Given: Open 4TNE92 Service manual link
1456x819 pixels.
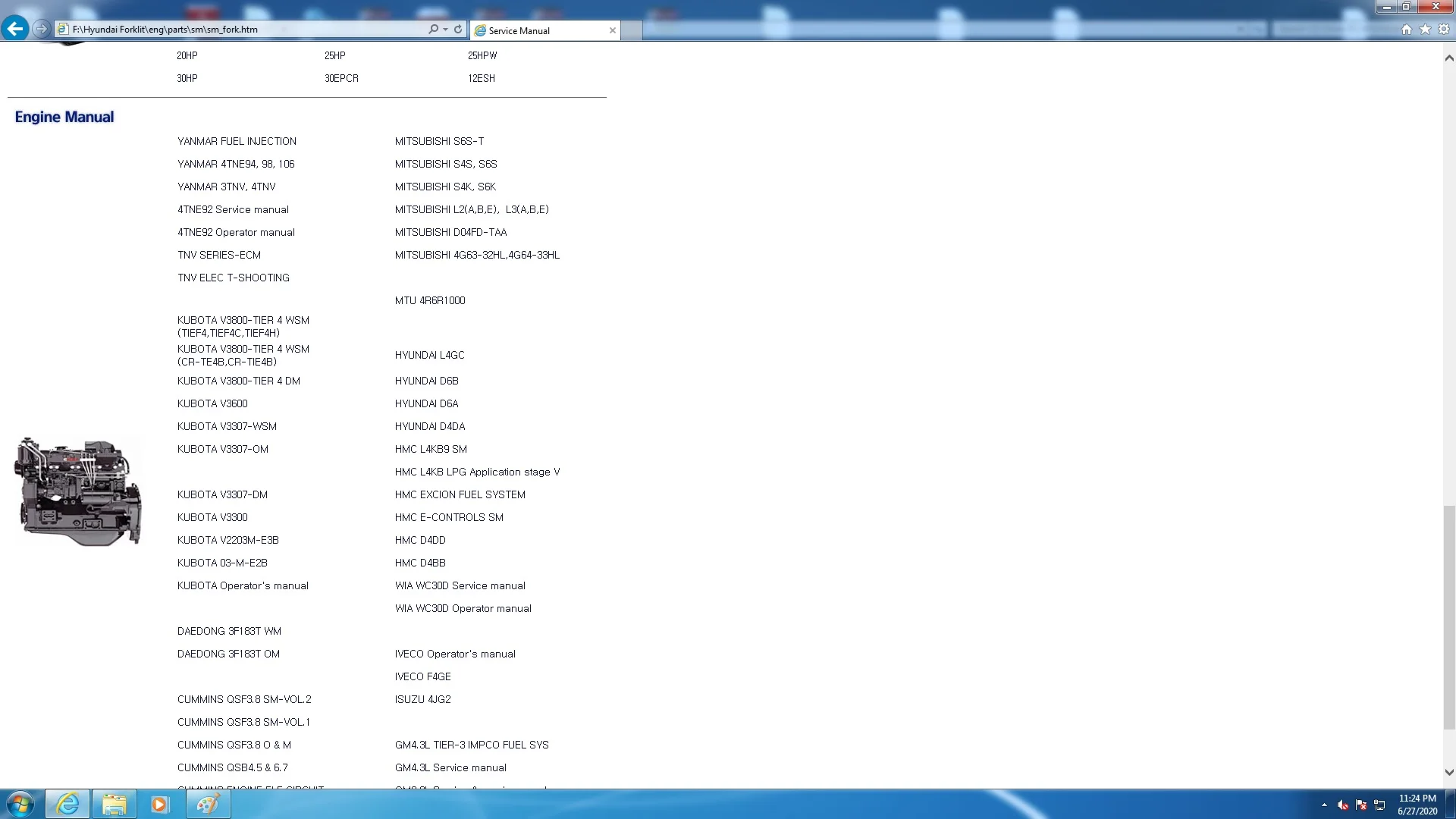Looking at the screenshot, I should (233, 210).
